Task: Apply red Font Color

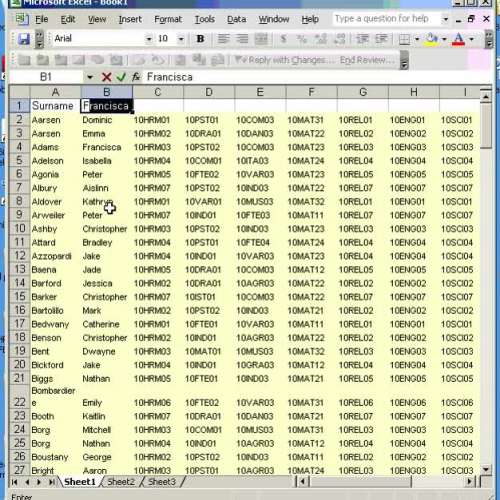Action: point(459,39)
